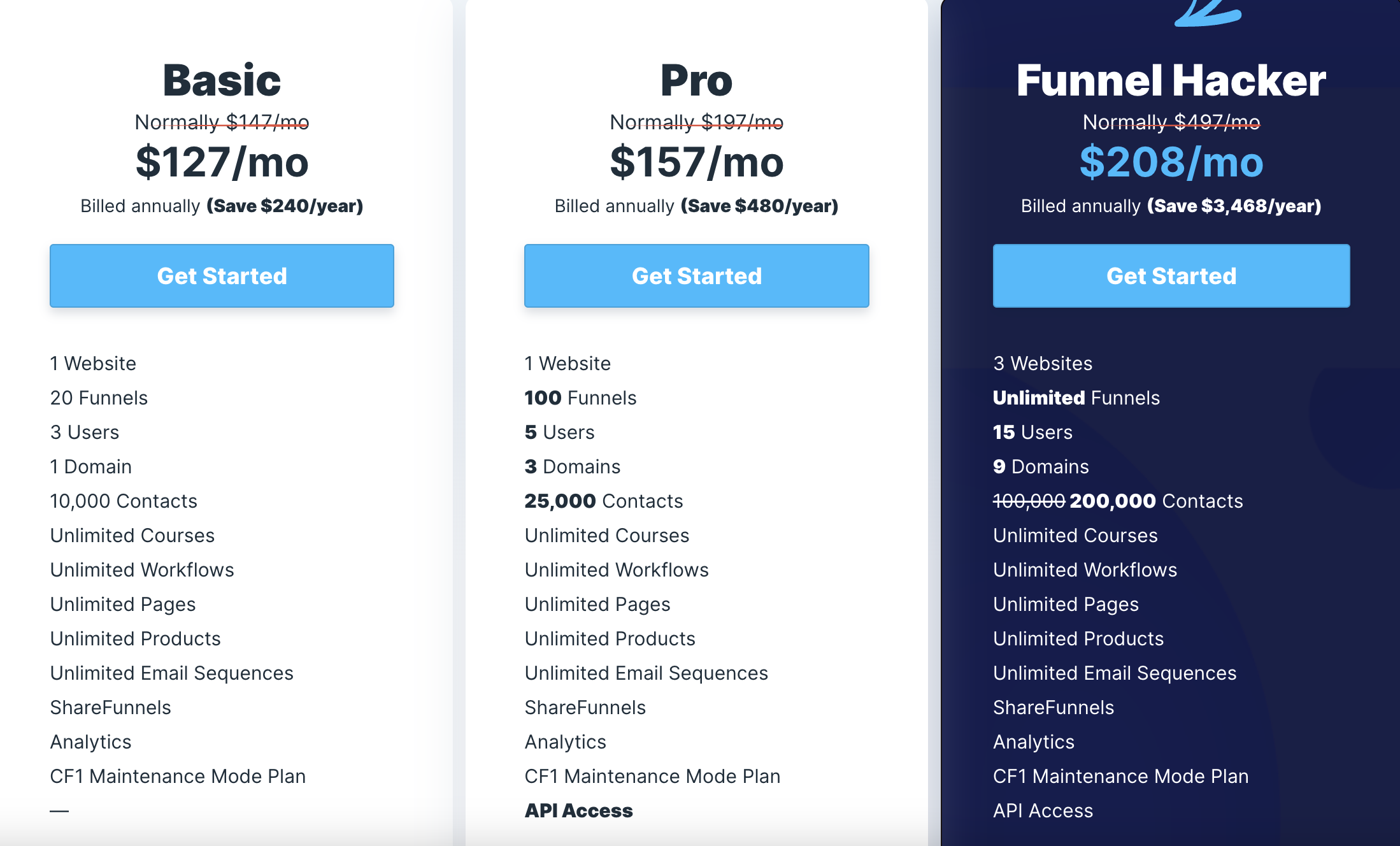Select the Basic plan heading
The width and height of the screenshot is (1400, 846).
[x=221, y=78]
